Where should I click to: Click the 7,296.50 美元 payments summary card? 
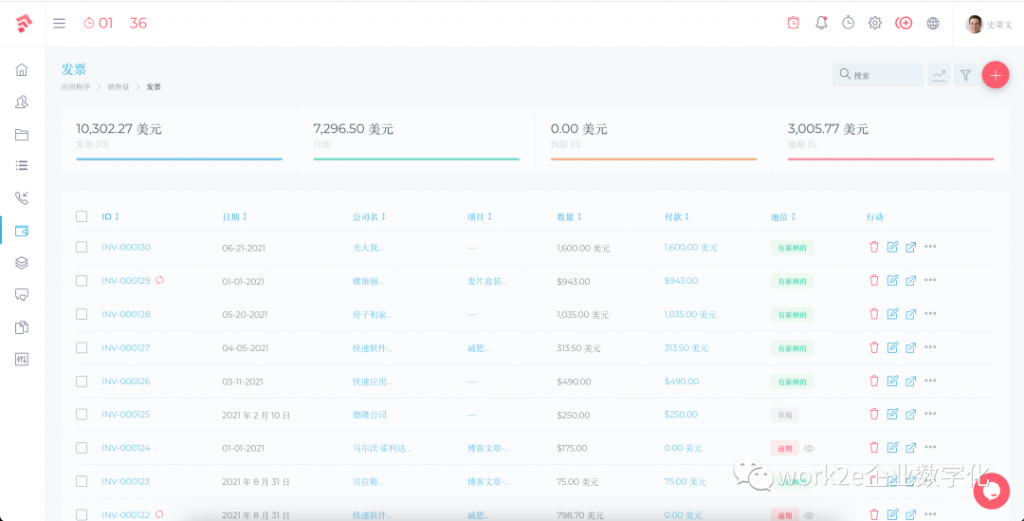point(417,140)
